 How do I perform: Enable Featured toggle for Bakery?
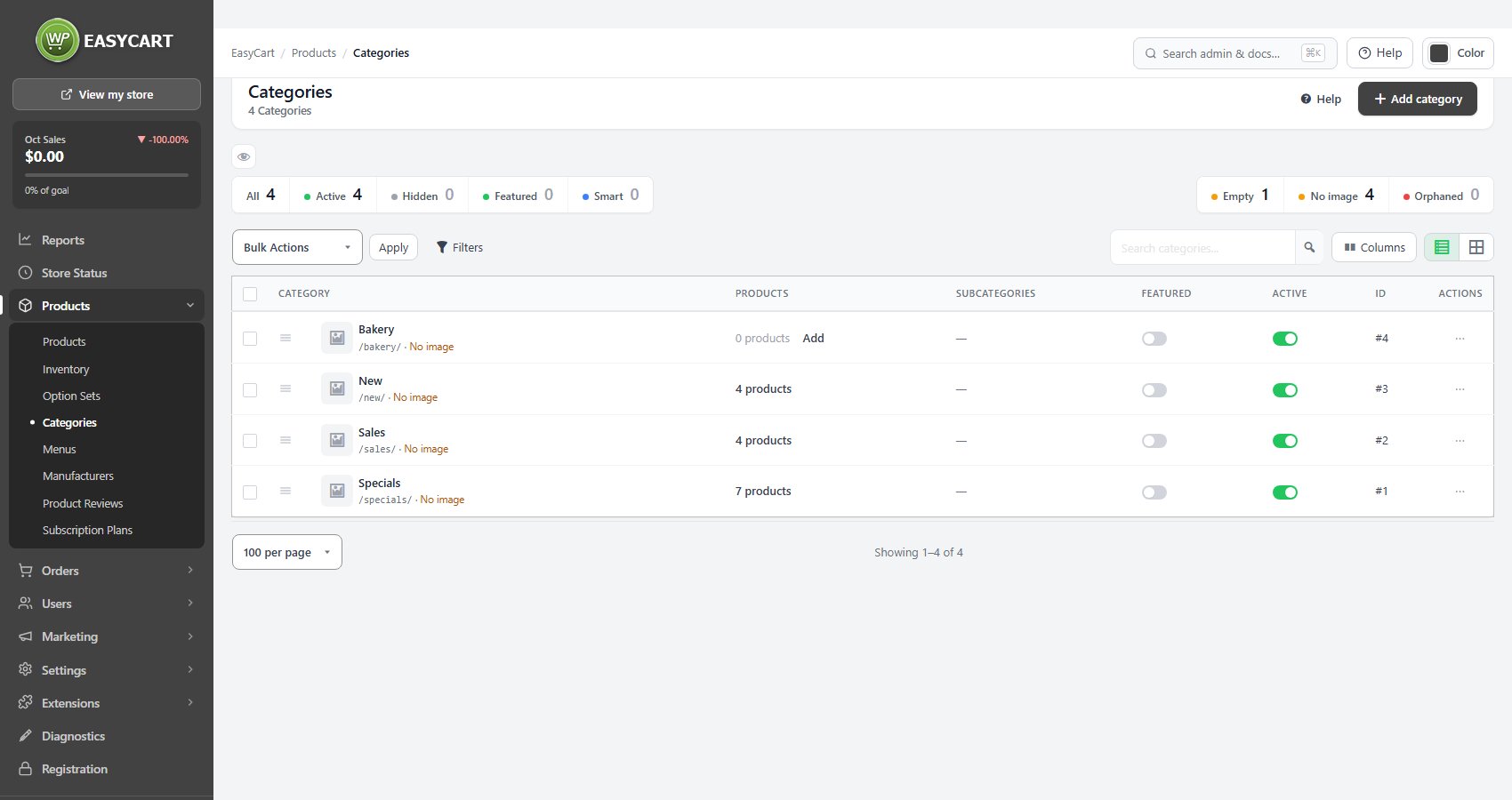pyautogui.click(x=1154, y=339)
